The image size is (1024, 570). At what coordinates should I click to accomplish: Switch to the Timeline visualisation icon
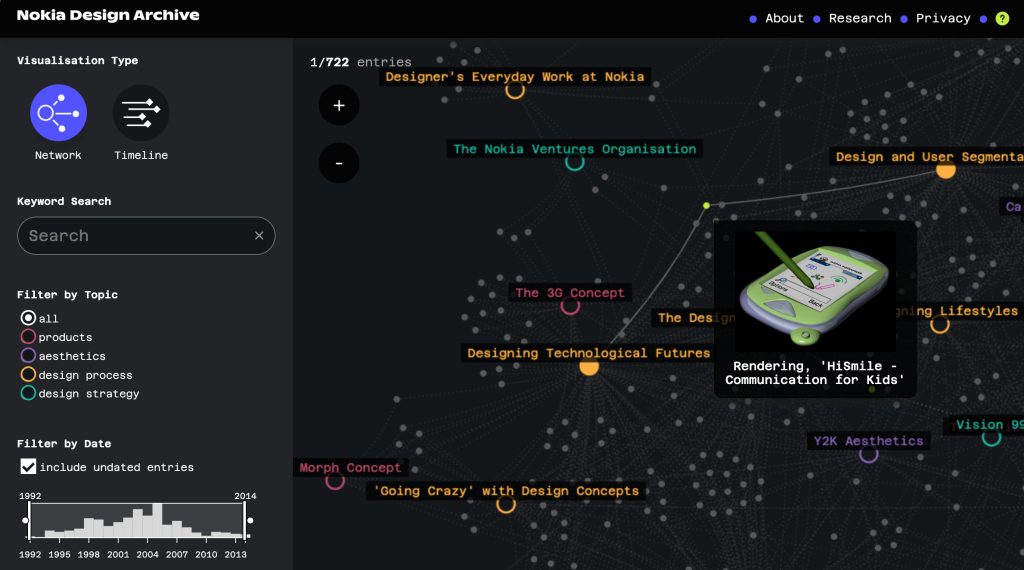[141, 113]
